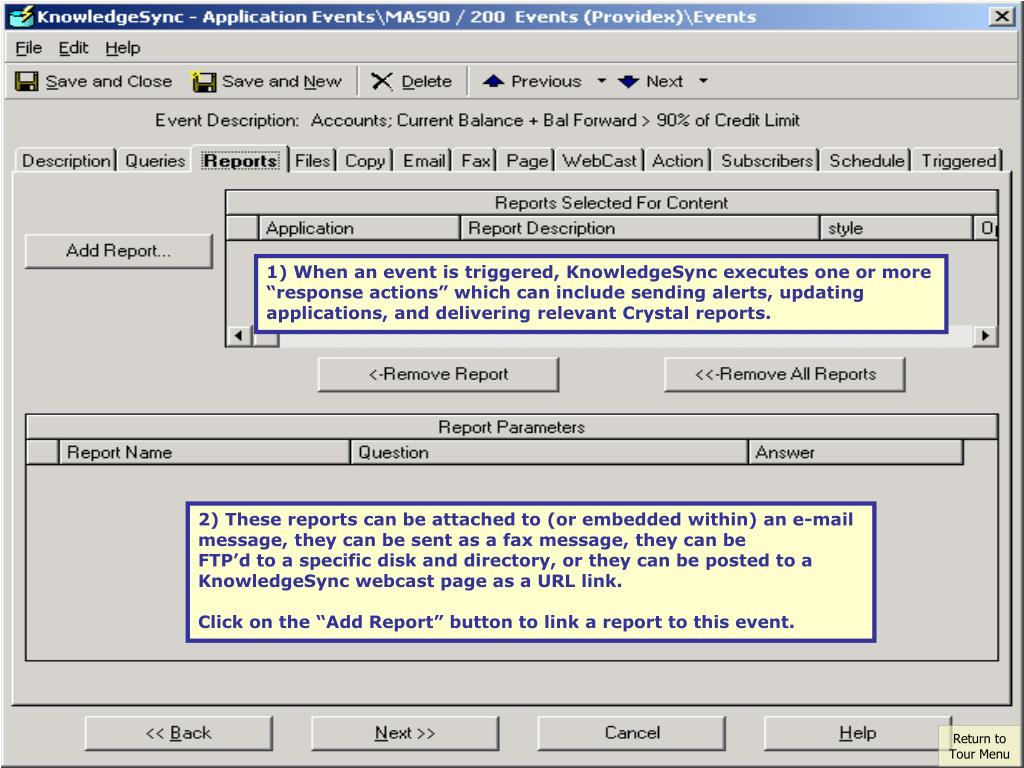Click Save and Close toolbar label
1024x768 pixels.
(x=109, y=82)
